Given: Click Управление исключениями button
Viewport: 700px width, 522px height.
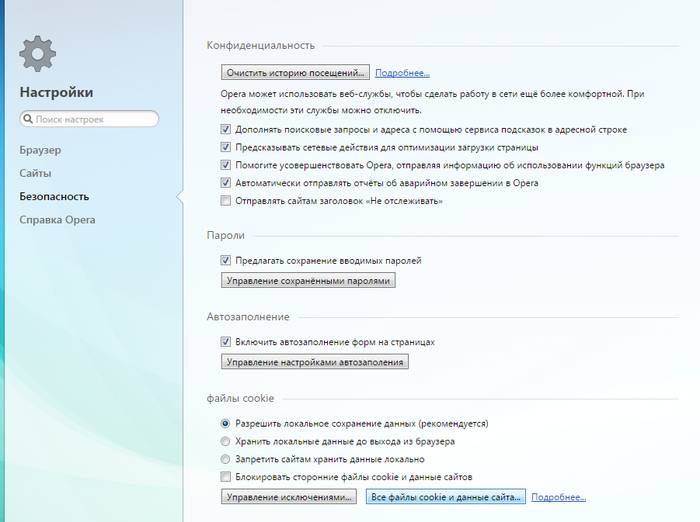Looking at the screenshot, I should click(x=289, y=497).
